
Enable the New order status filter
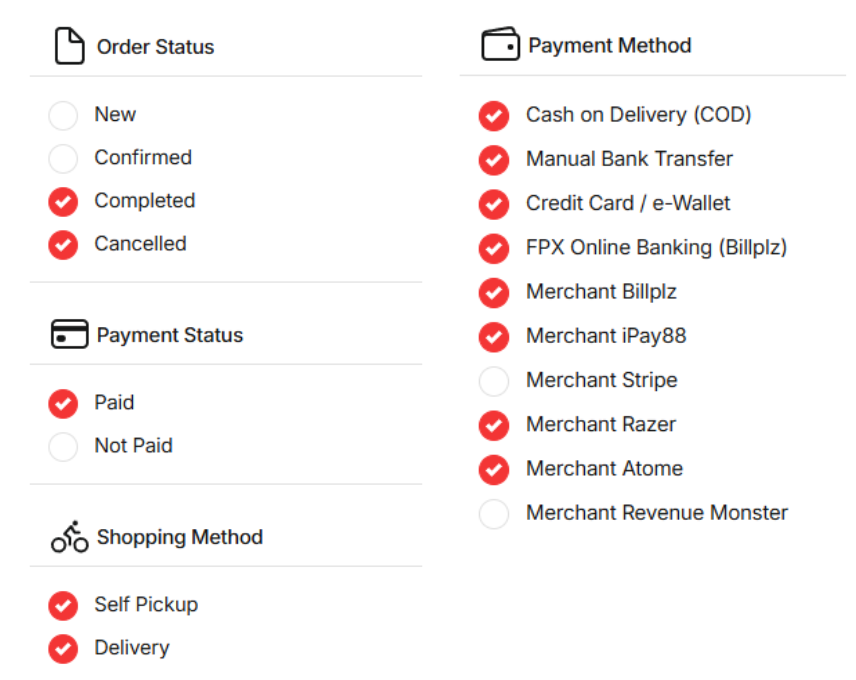click(x=63, y=115)
